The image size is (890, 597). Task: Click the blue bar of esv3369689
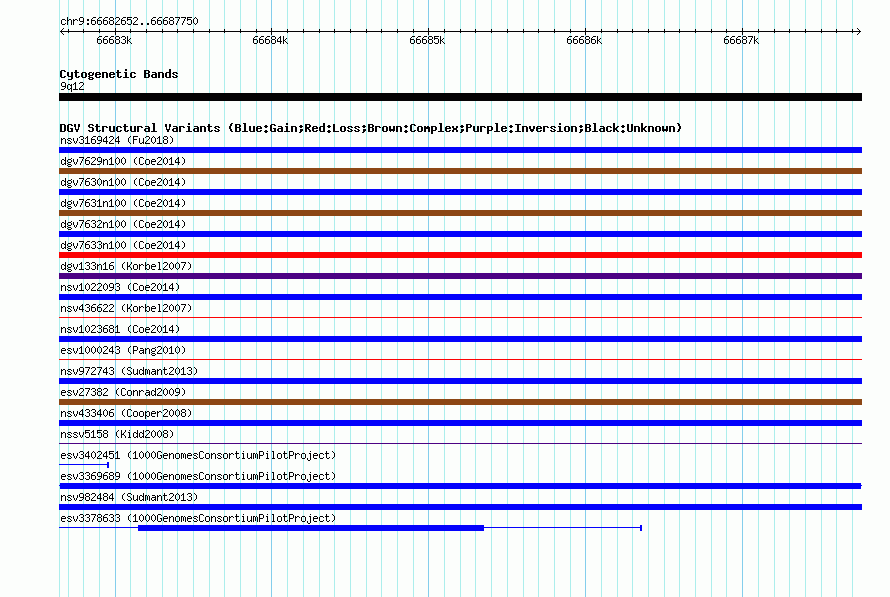[460, 486]
